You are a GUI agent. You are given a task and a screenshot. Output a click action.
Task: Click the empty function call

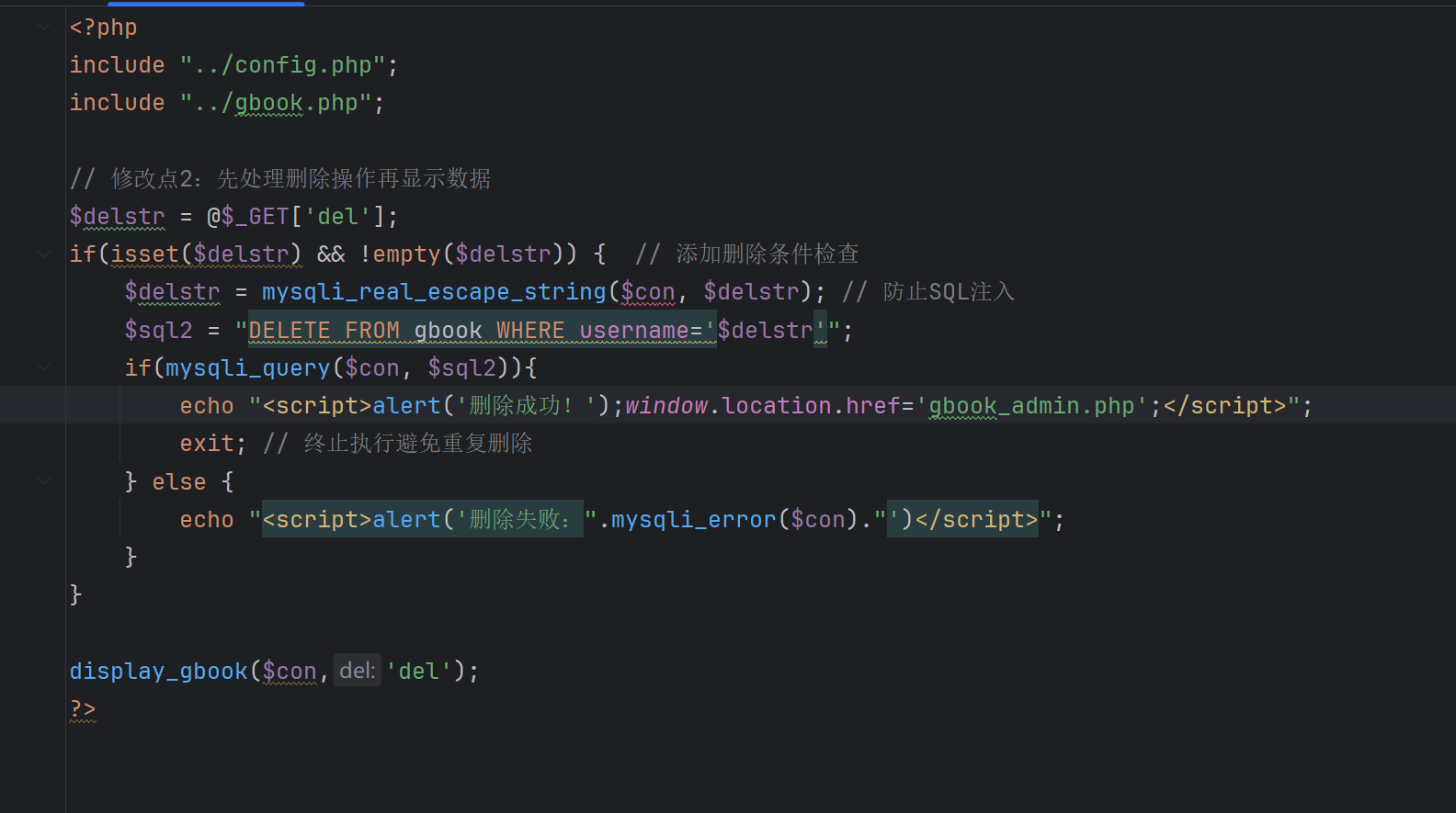click(x=406, y=254)
